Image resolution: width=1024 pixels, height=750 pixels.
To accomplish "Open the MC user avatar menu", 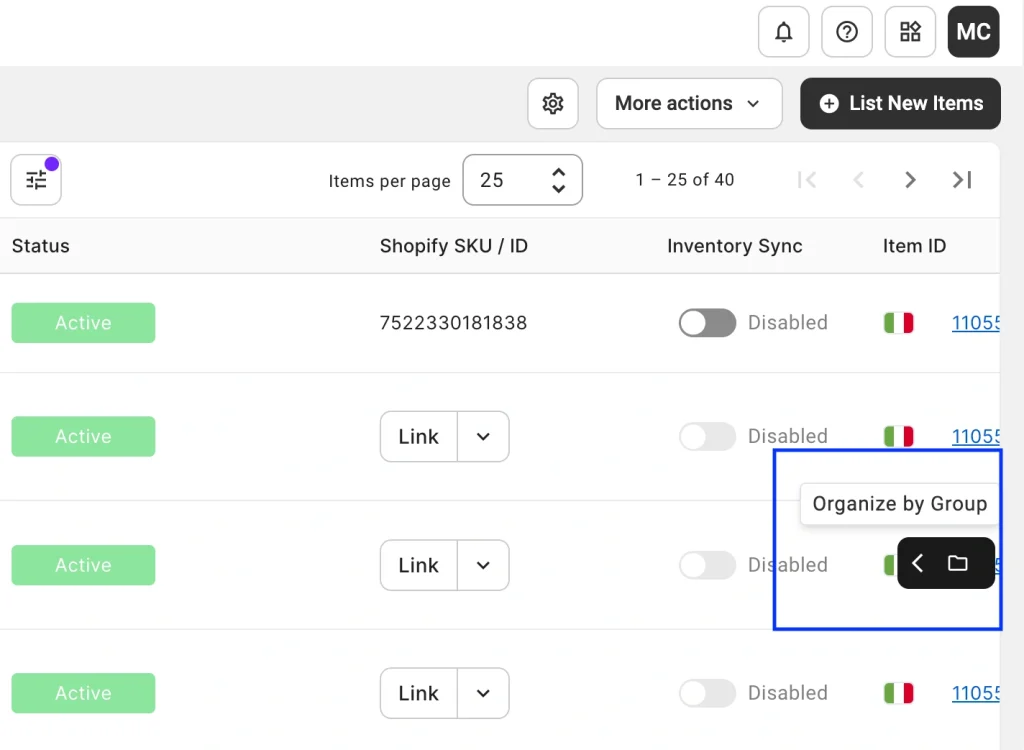I will (x=973, y=32).
